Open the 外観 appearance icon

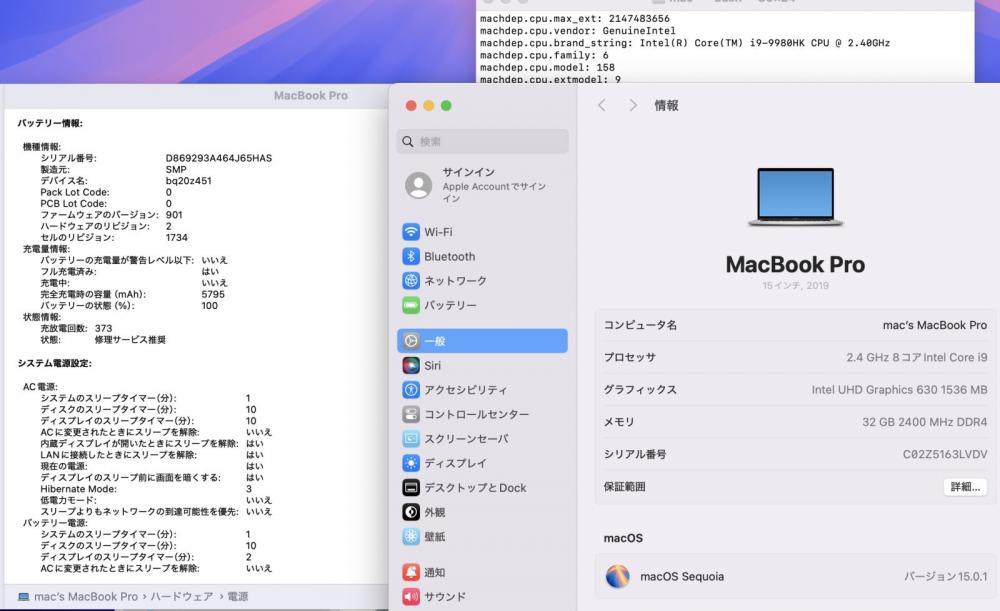411,512
